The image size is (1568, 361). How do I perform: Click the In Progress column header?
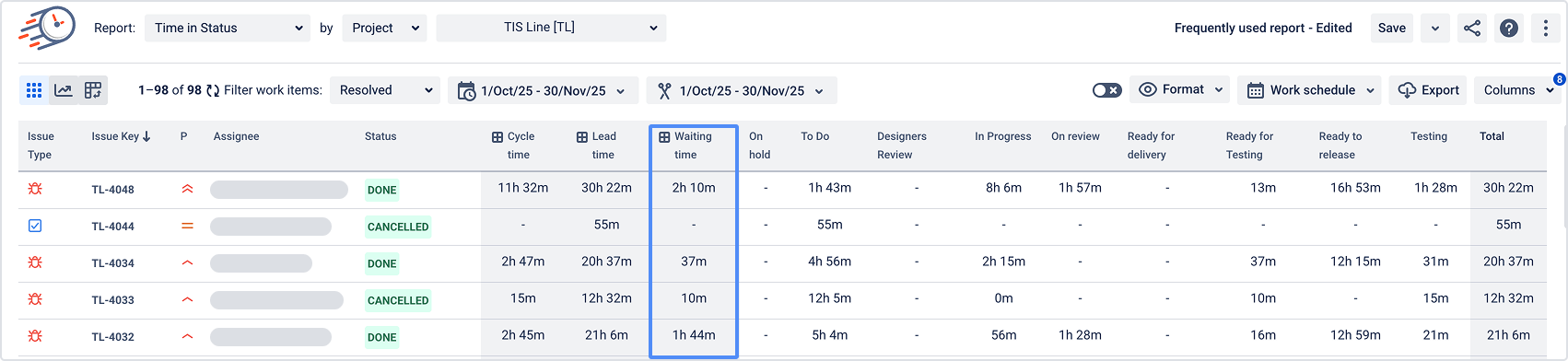1003,136
